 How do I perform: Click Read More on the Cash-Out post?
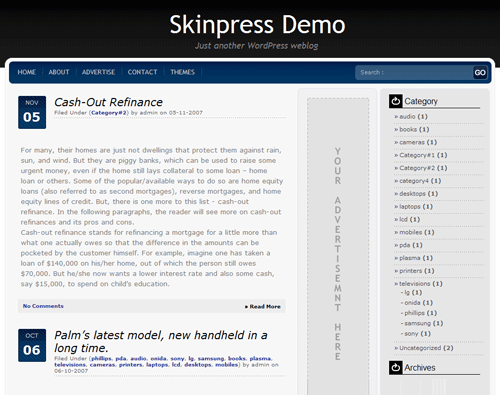point(263,307)
